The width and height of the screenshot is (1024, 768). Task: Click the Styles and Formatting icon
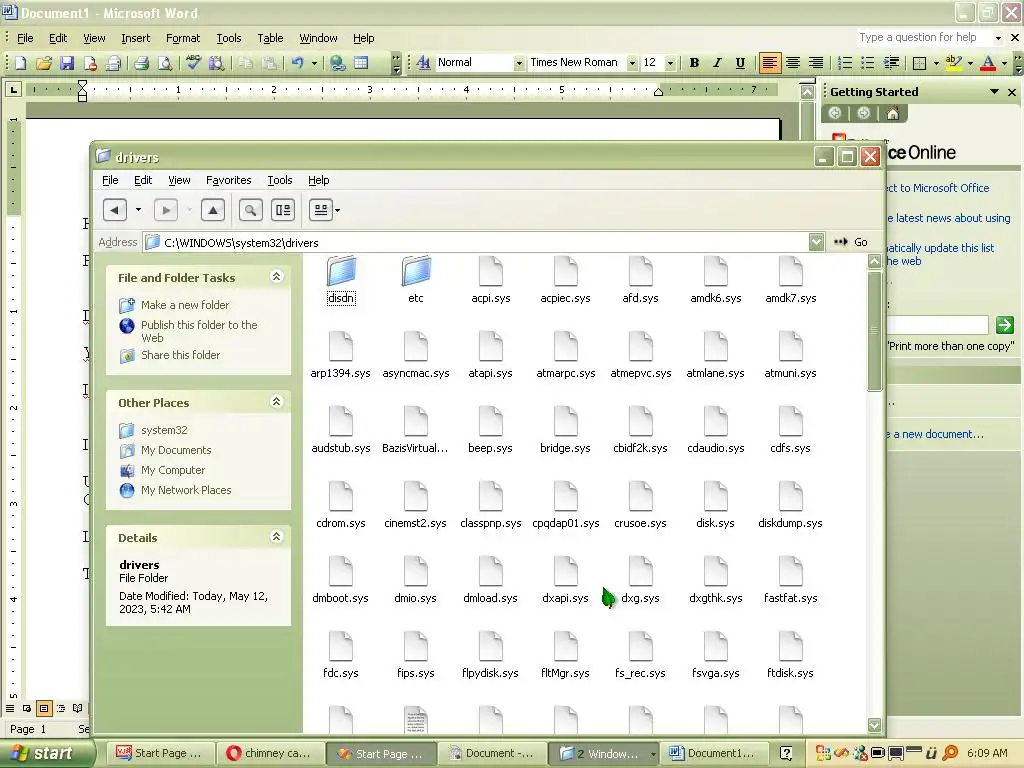[x=423, y=63]
